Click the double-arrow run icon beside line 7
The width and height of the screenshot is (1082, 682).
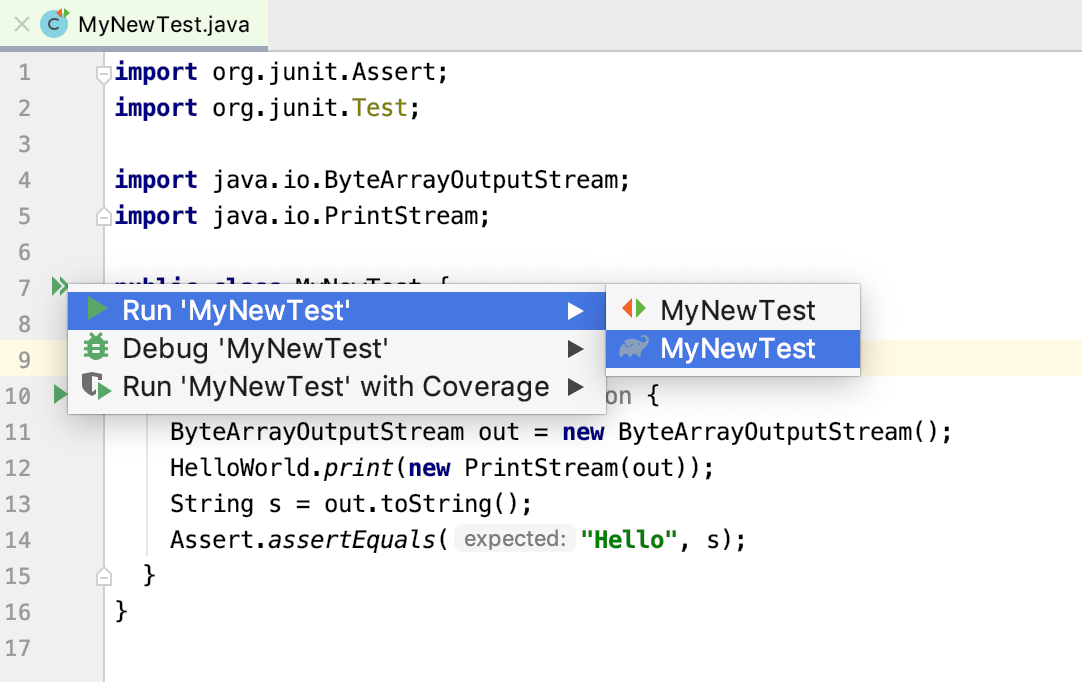(59, 287)
